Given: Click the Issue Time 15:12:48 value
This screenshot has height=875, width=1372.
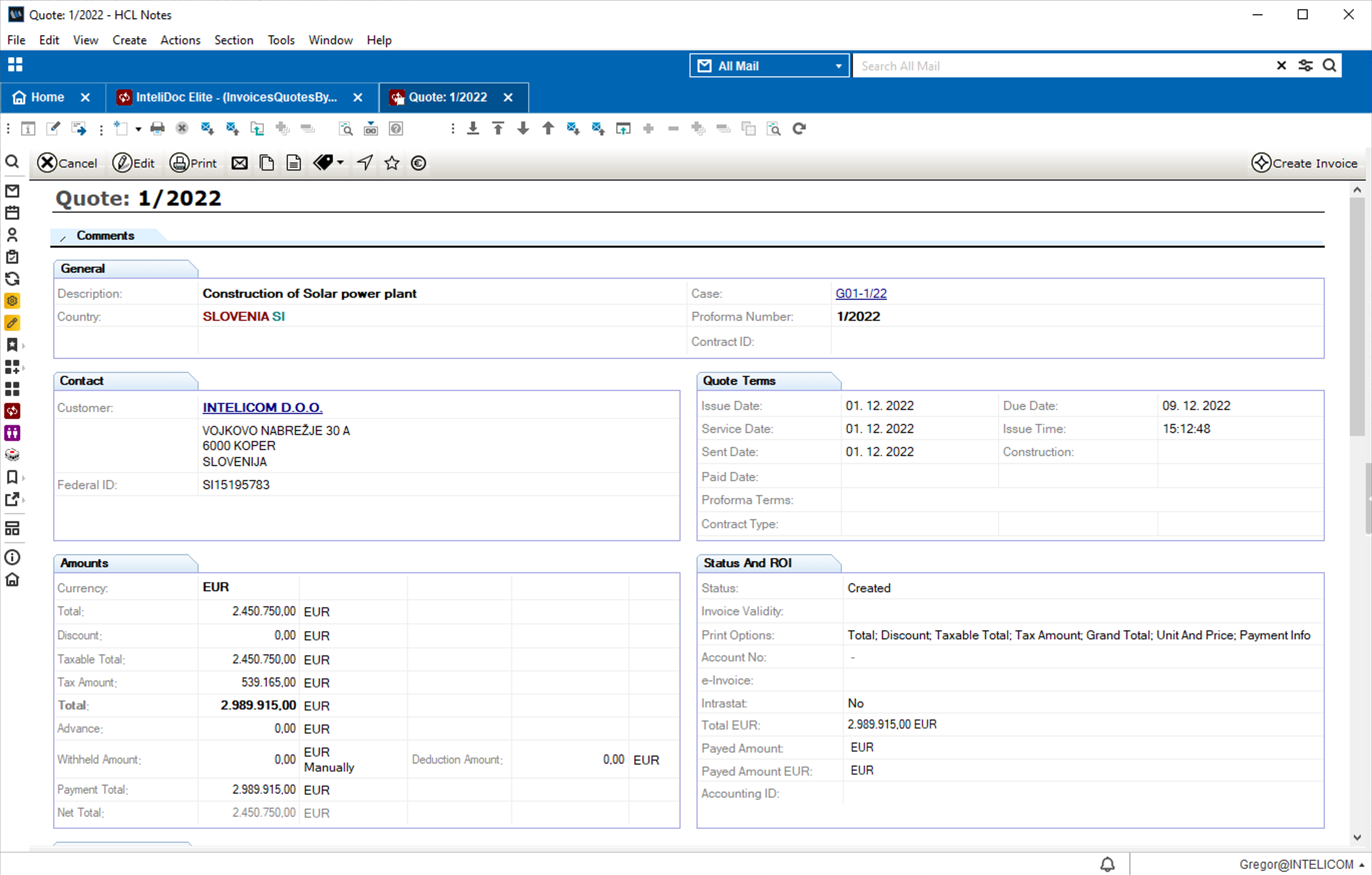Looking at the screenshot, I should tap(1186, 429).
